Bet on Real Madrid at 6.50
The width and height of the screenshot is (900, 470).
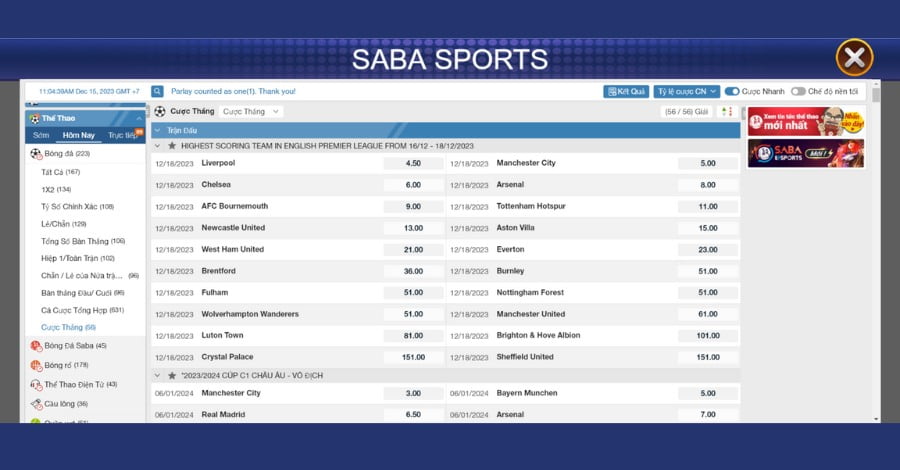(413, 414)
